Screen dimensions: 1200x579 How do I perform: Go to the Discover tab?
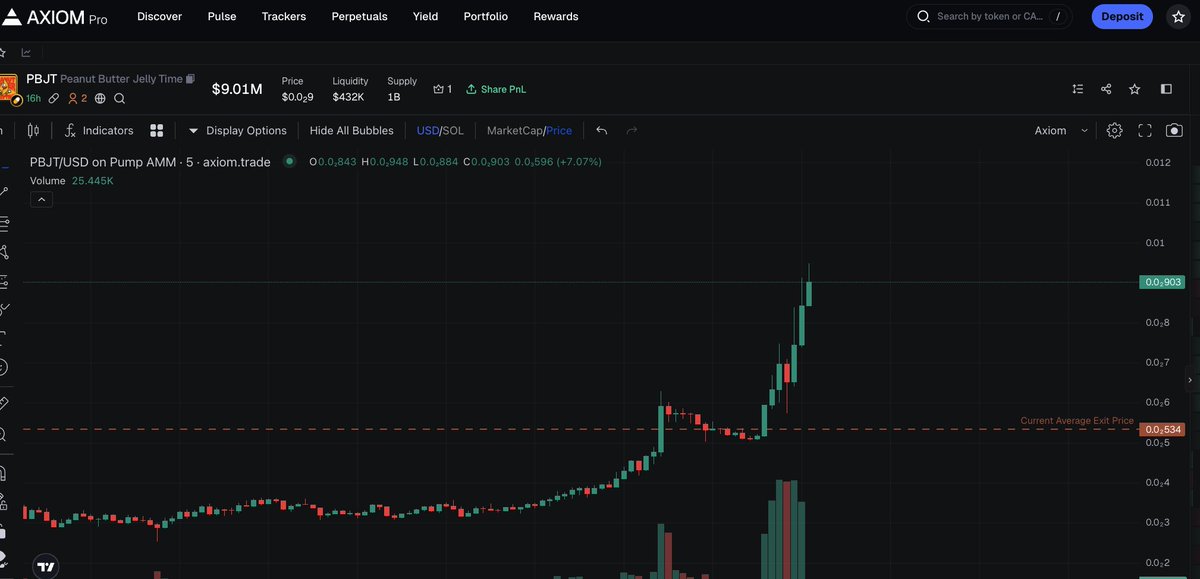(159, 17)
